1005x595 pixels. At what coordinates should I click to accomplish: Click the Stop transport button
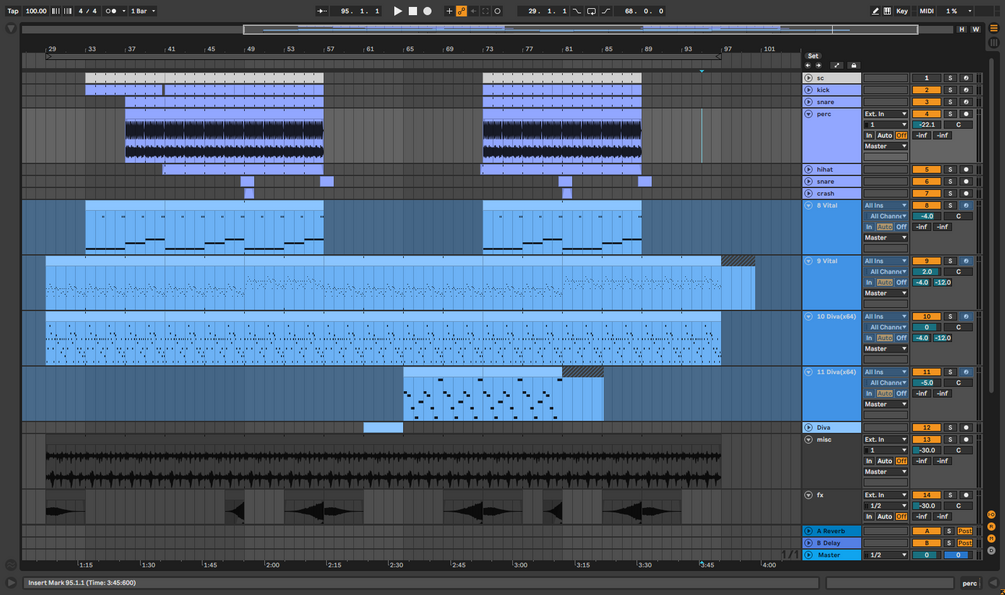pyautogui.click(x=413, y=11)
